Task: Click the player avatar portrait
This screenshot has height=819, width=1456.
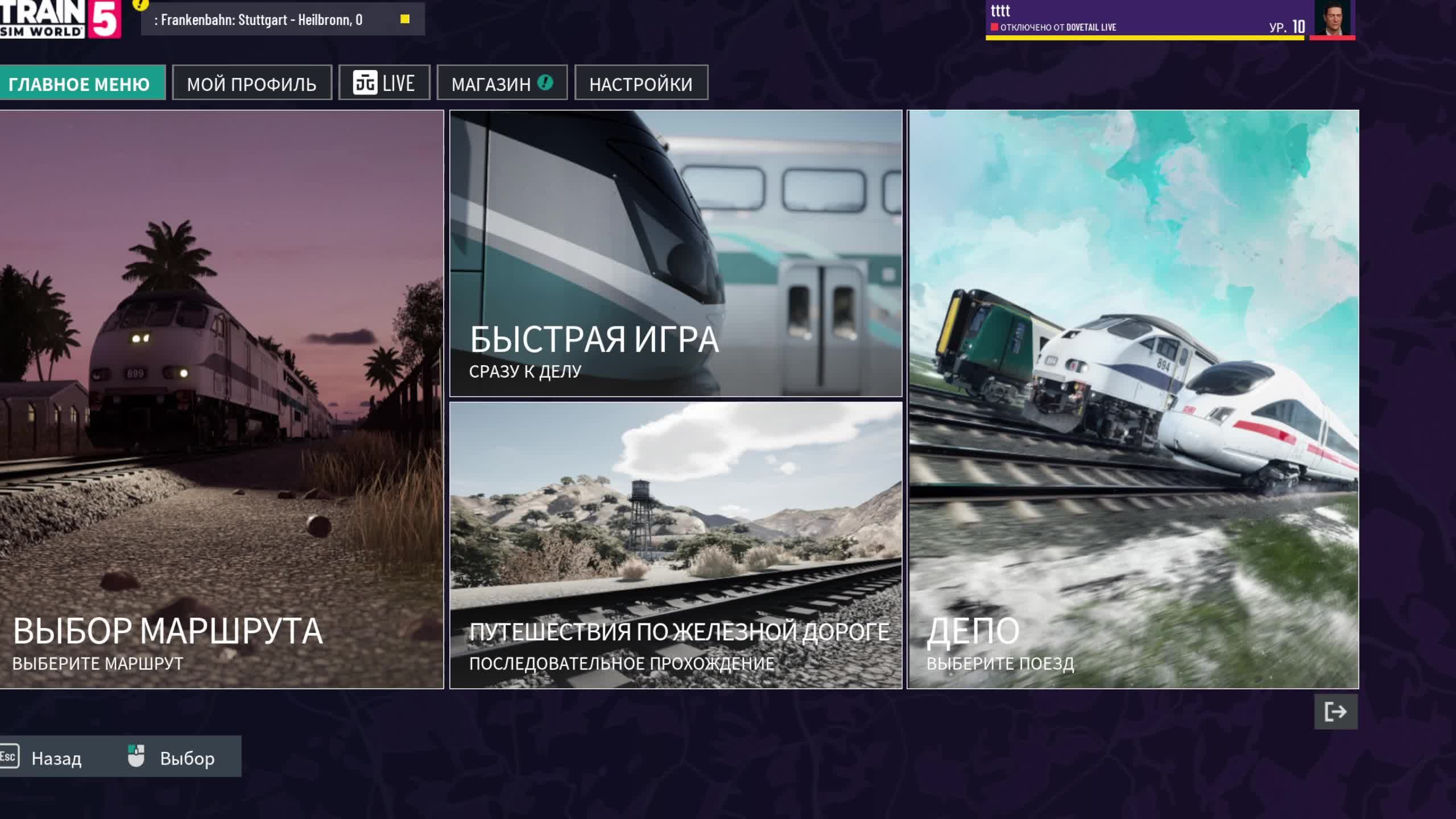Action: tap(1333, 18)
